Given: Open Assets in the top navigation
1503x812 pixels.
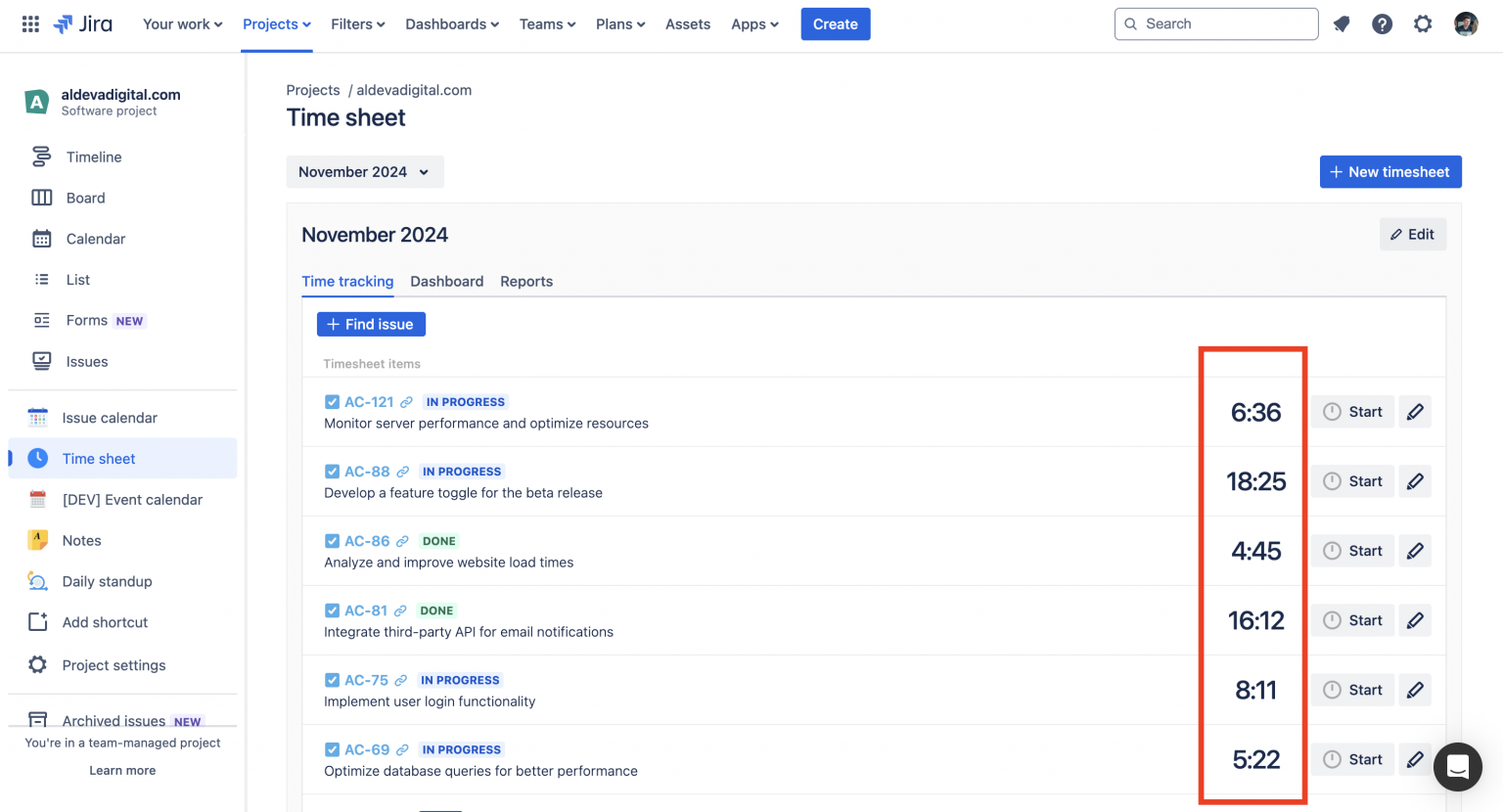Looking at the screenshot, I should pos(688,24).
